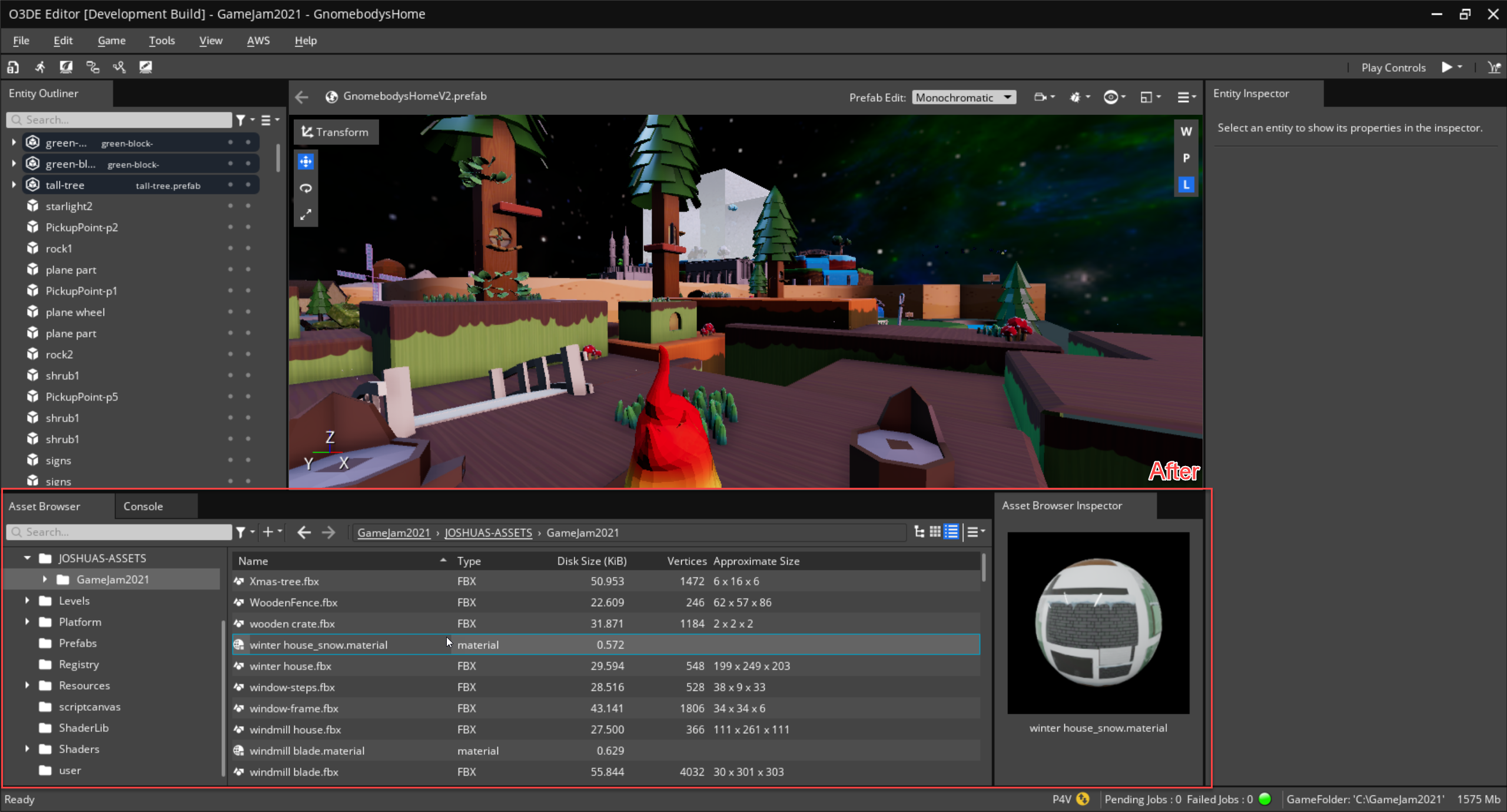The height and width of the screenshot is (812, 1507).
Task: Open the Prefab Edit Monochromatic dropdown
Action: point(964,98)
